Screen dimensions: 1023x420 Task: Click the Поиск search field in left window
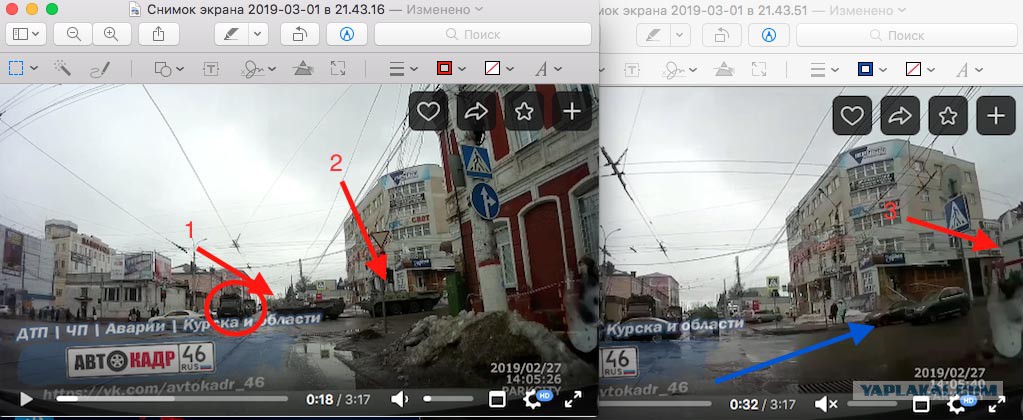pos(483,35)
